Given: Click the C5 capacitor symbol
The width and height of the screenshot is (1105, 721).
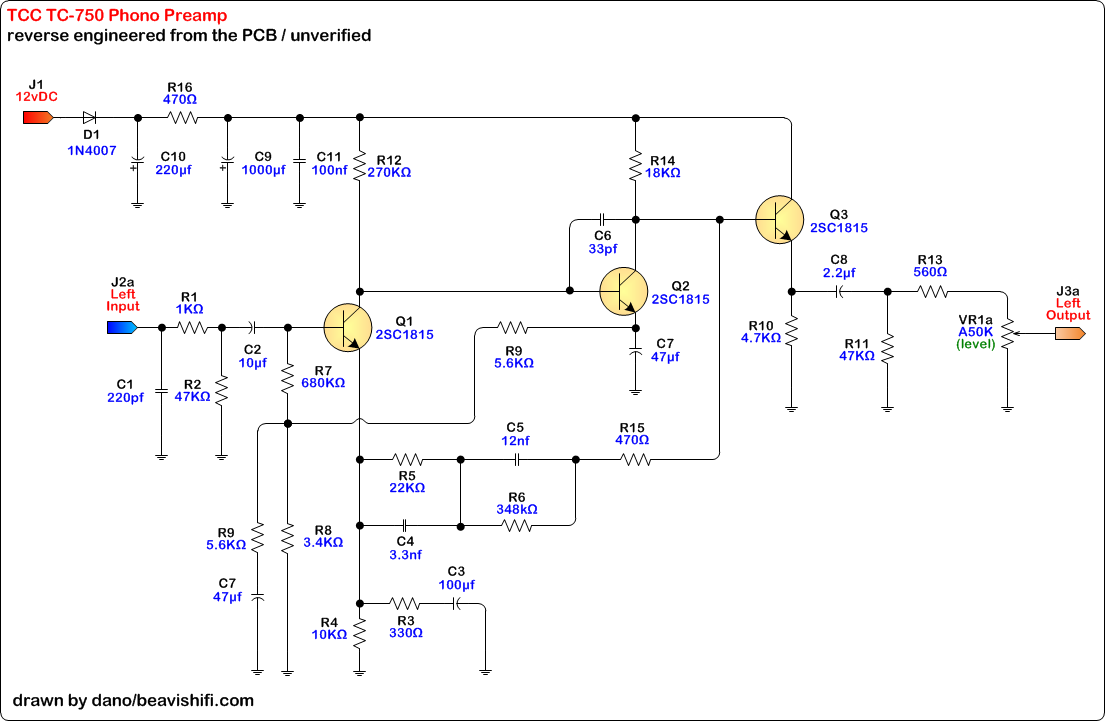Looking at the screenshot, I should (x=517, y=460).
